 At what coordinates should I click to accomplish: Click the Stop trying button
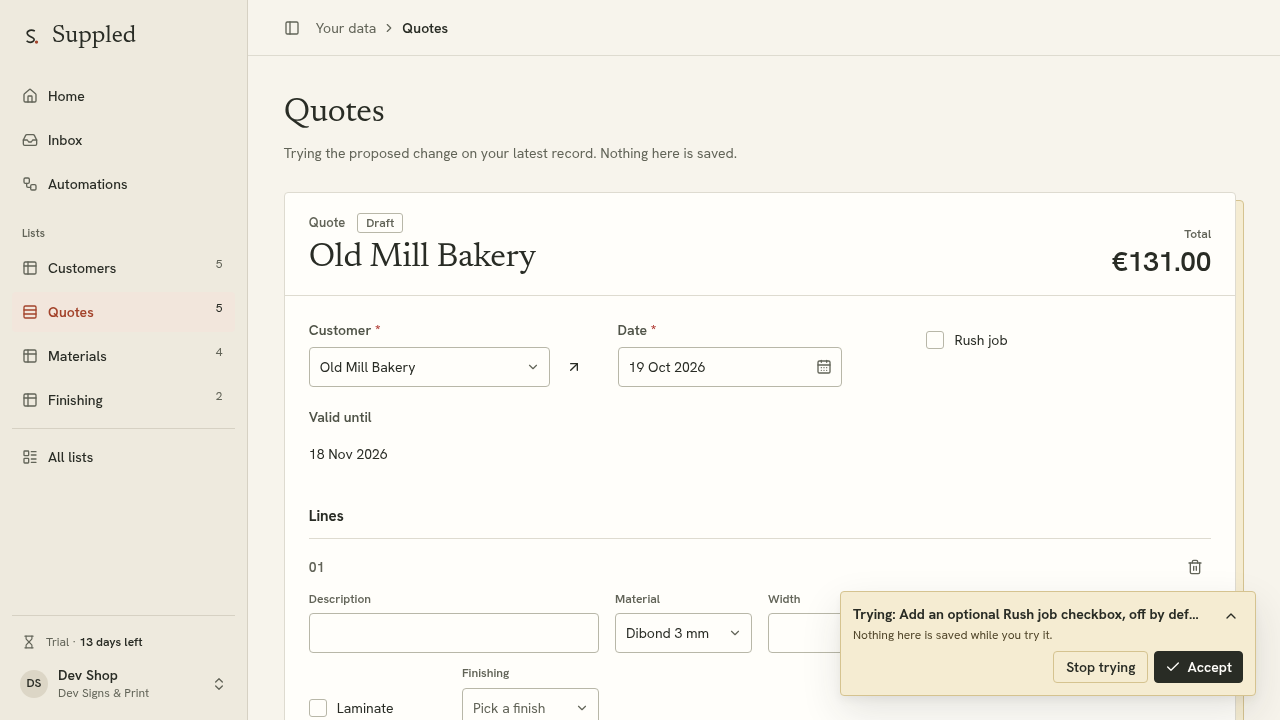pyautogui.click(x=1100, y=667)
